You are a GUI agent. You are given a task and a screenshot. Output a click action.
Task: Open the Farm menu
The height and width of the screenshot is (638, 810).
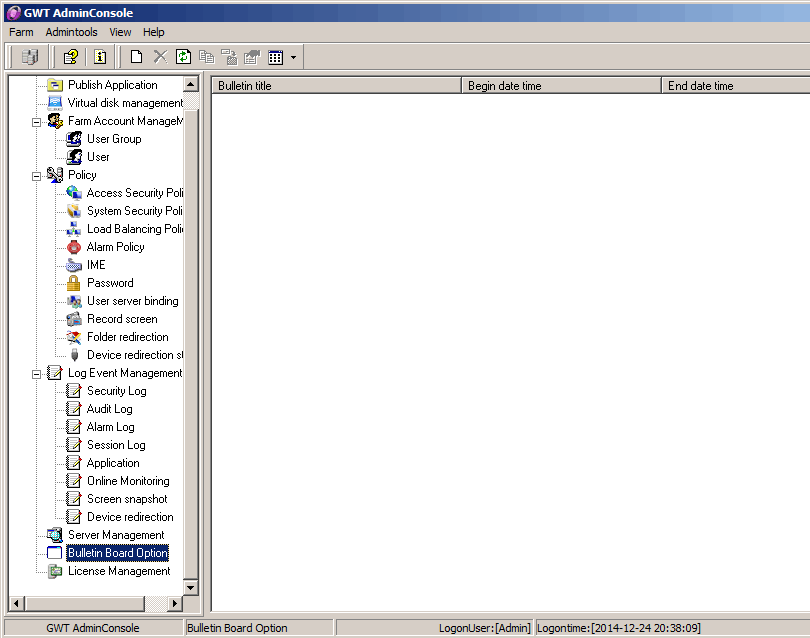[x=21, y=32]
